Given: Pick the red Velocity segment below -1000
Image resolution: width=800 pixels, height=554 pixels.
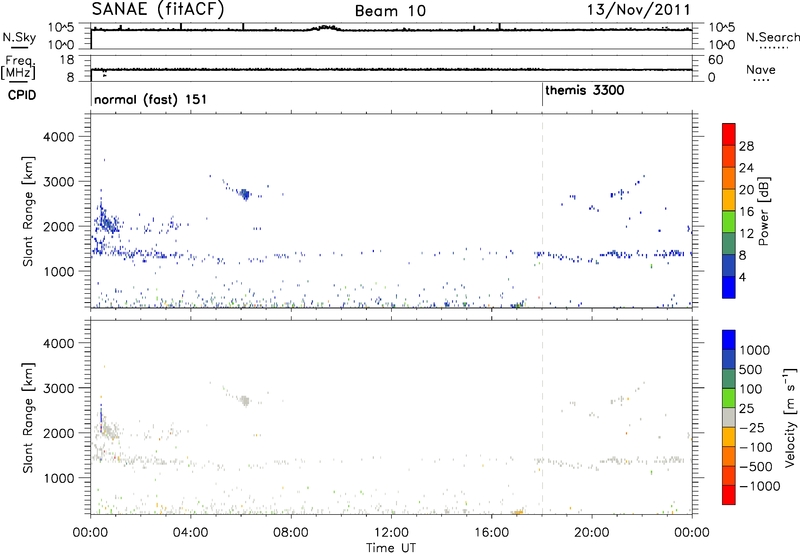Looking at the screenshot, I should 729,495.
